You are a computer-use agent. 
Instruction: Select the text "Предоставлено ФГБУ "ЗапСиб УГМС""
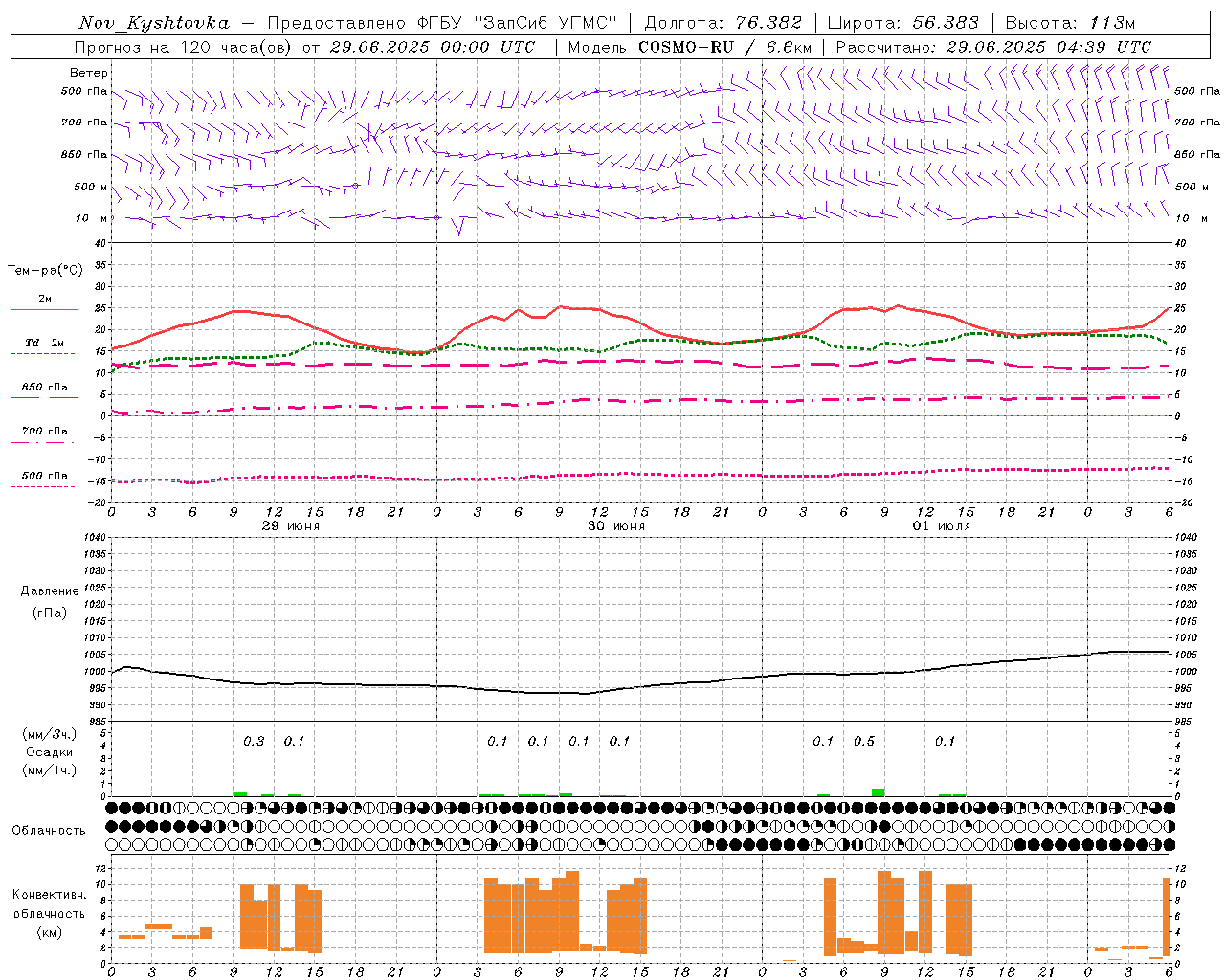442,23
